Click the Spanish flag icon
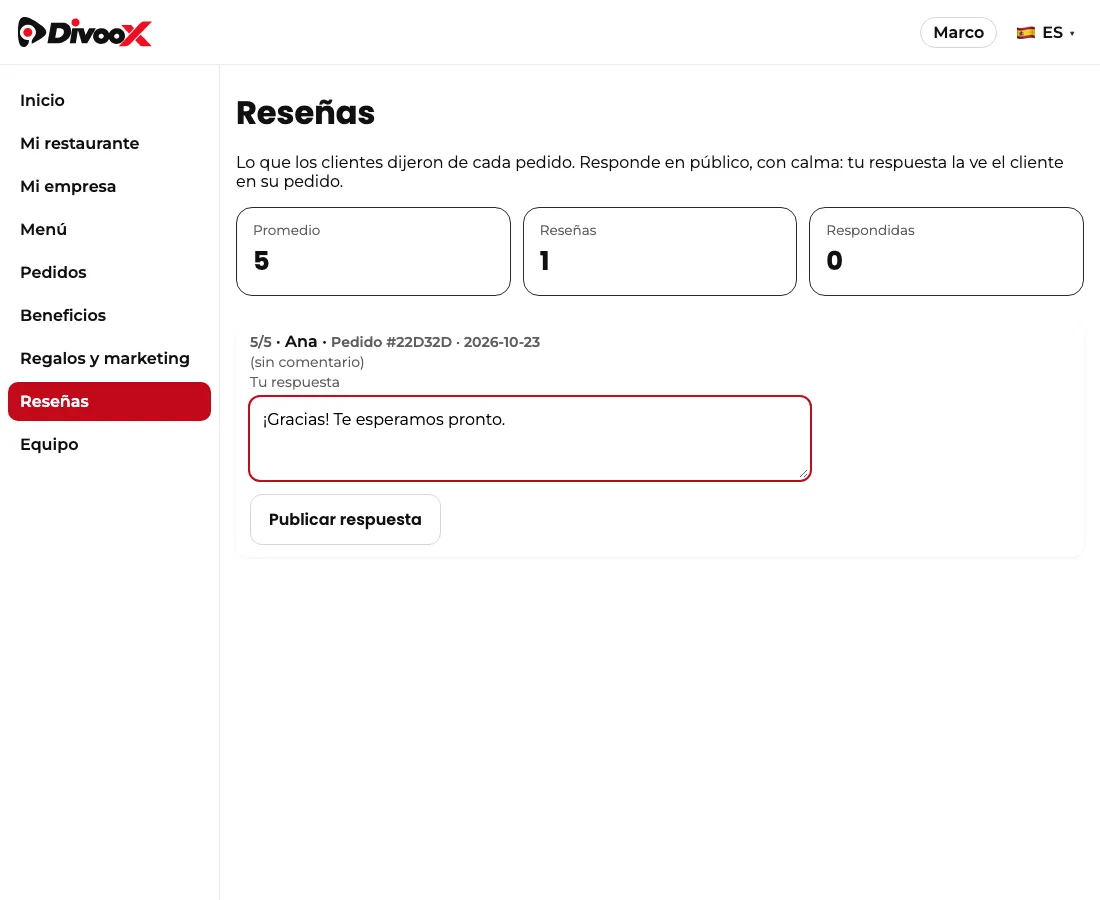This screenshot has height=900, width=1100. 1025,32
